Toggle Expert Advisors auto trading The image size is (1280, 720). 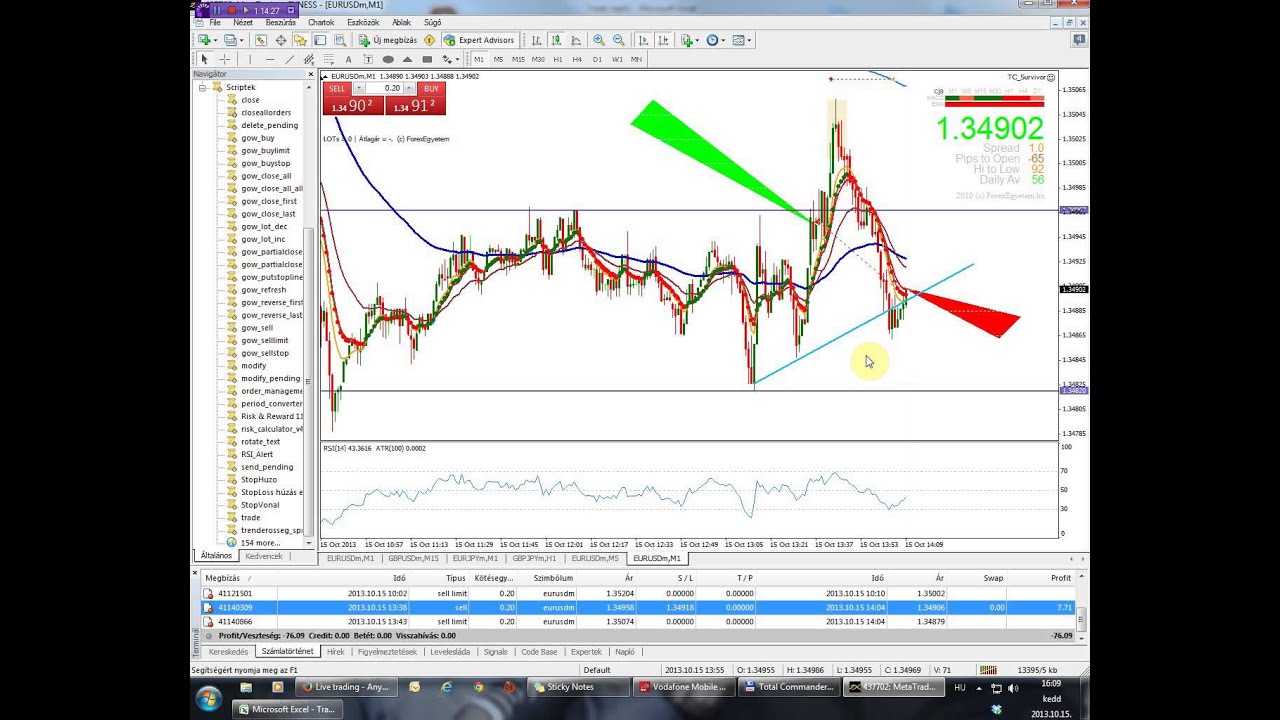click(479, 40)
